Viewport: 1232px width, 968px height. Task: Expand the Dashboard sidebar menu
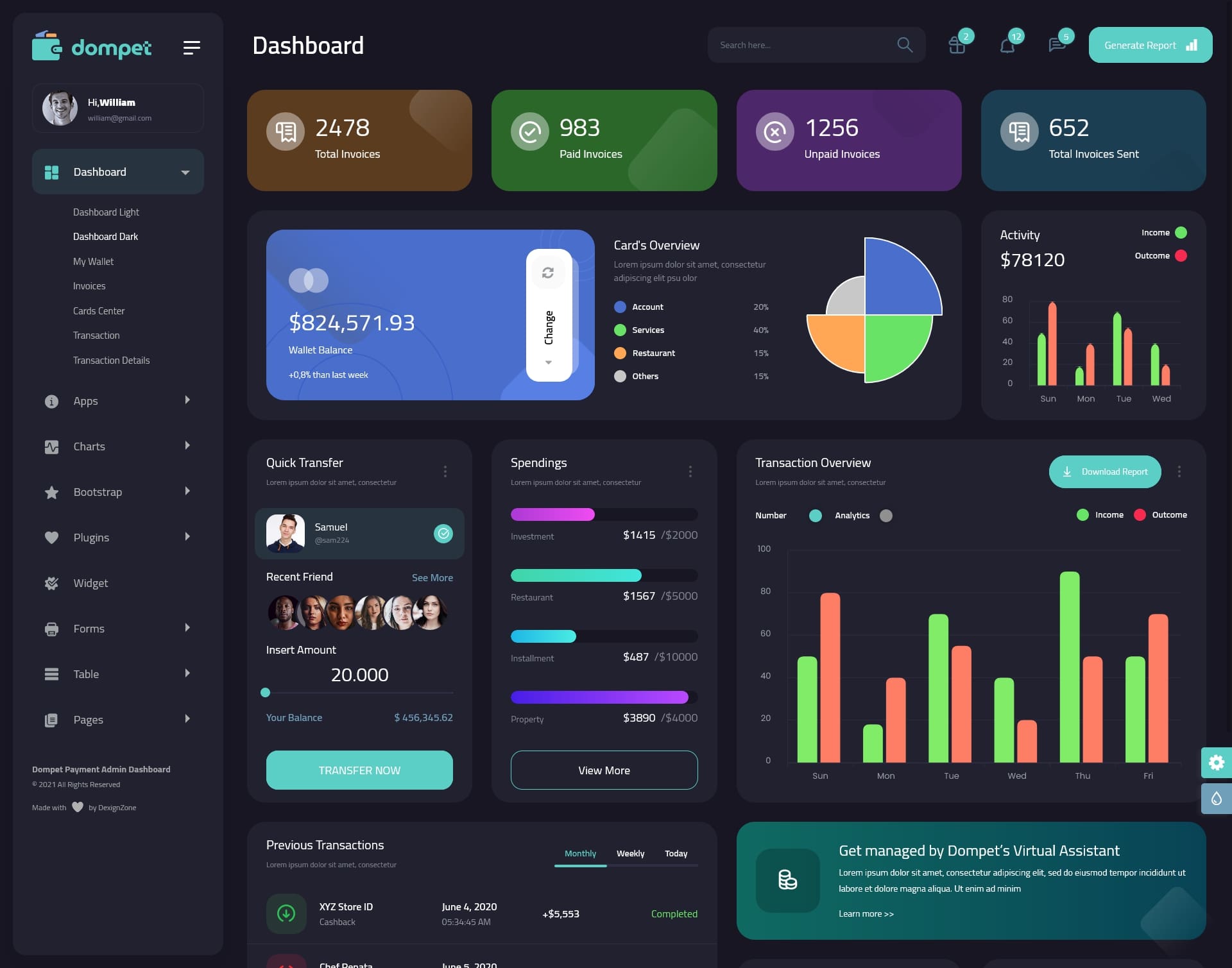pos(186,171)
